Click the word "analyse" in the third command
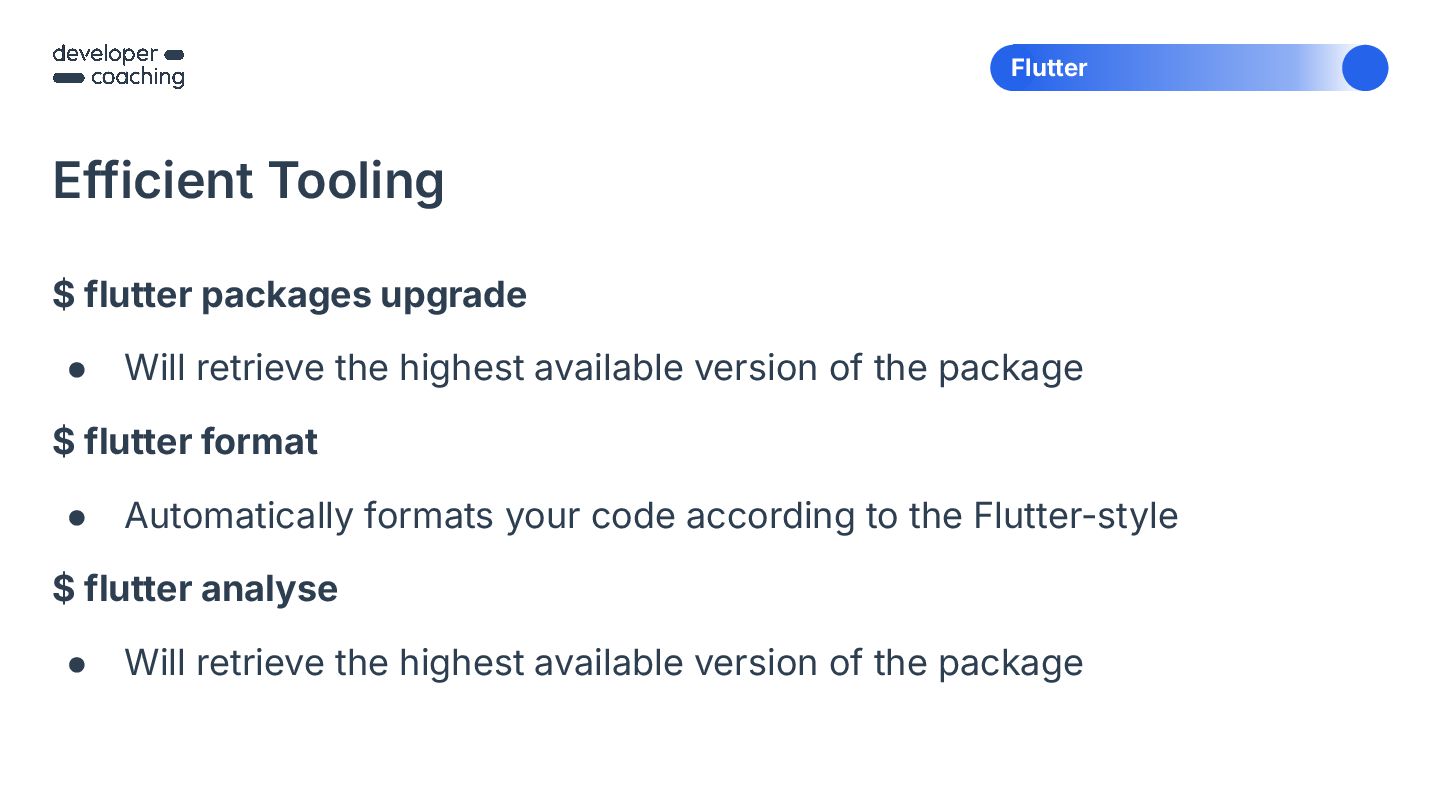The width and height of the screenshot is (1440, 810). click(269, 589)
